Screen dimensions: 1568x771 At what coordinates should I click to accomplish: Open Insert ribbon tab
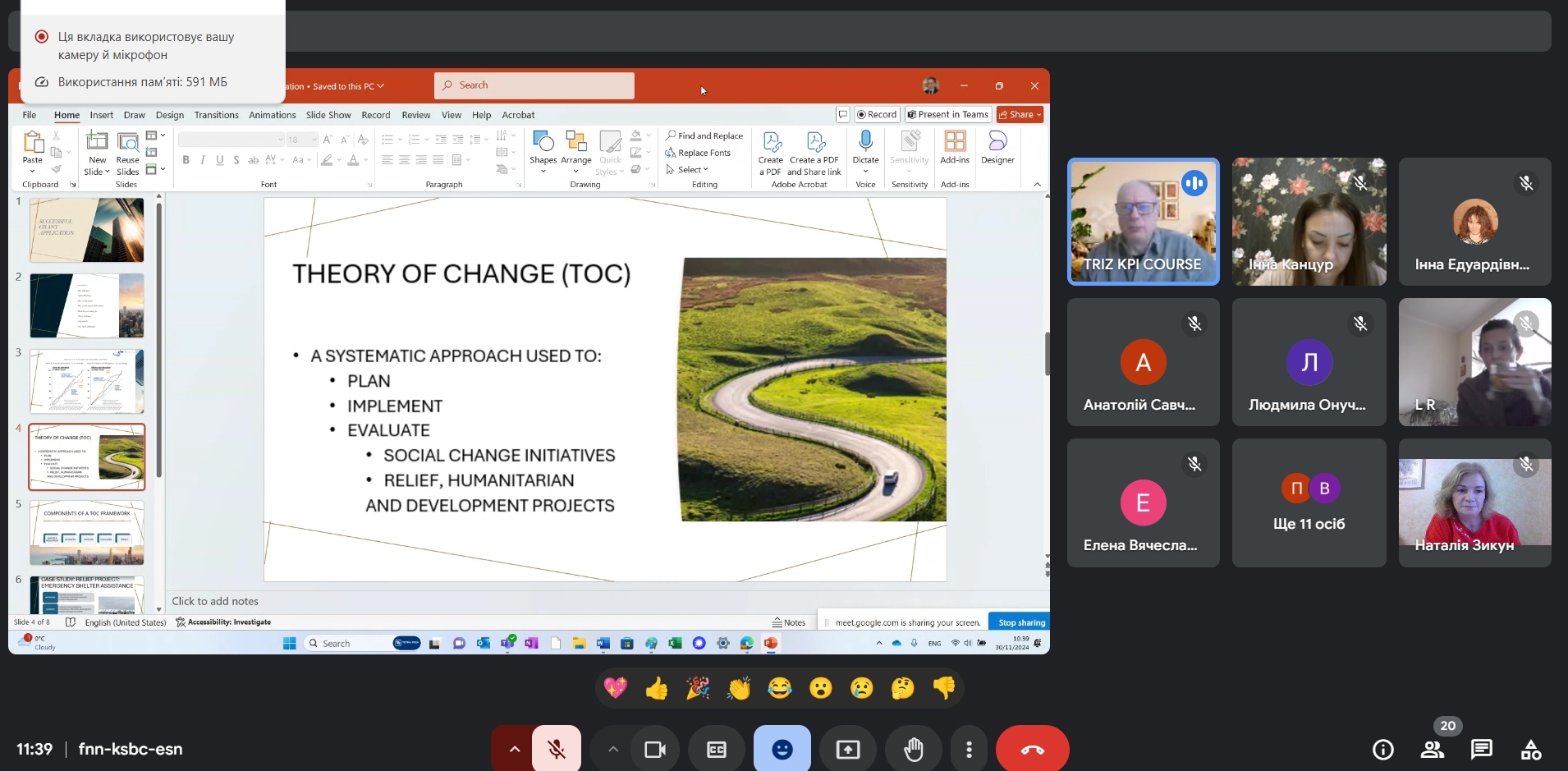(x=102, y=115)
